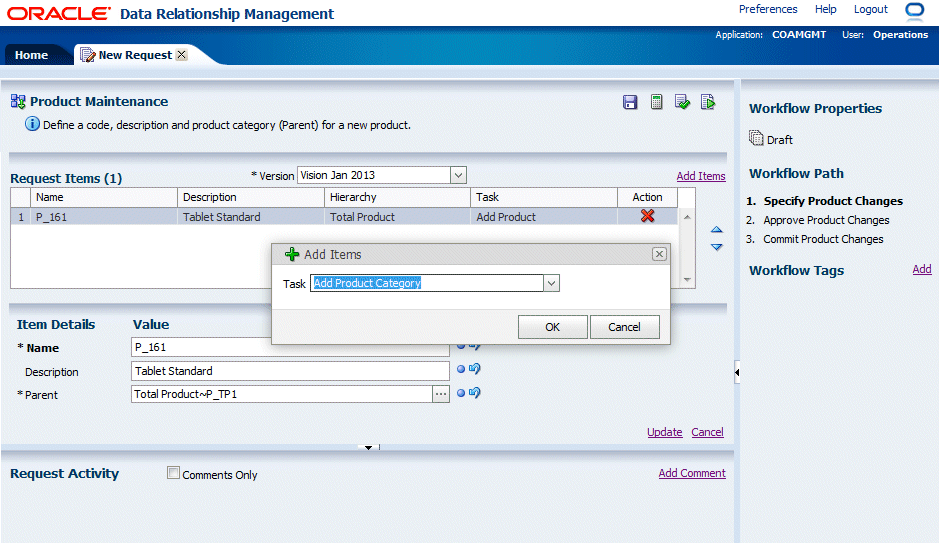939x543 pixels.
Task: Remove the P_161 item with red X
Action: coord(647,216)
